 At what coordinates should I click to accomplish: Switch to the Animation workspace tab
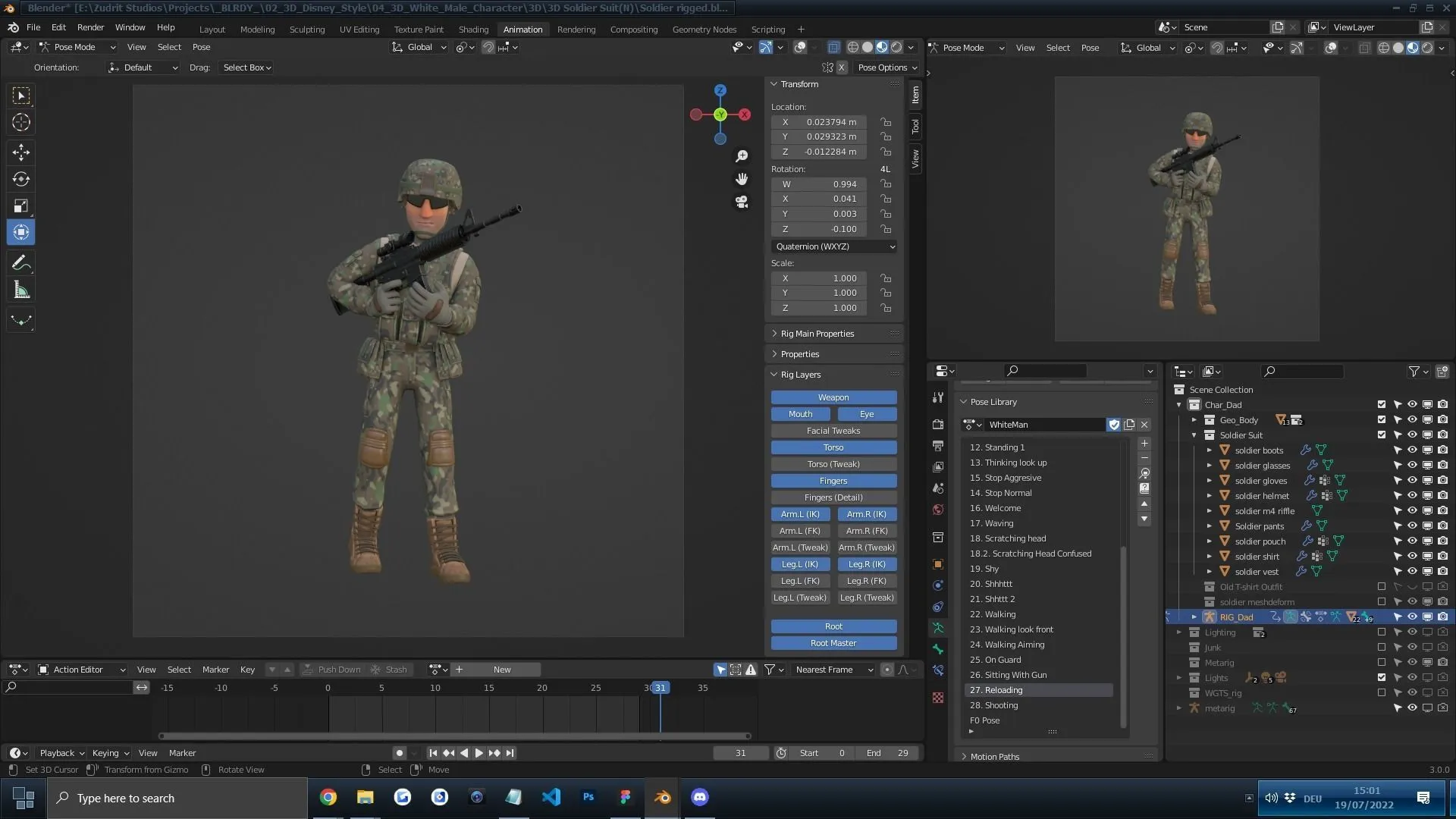[522, 29]
